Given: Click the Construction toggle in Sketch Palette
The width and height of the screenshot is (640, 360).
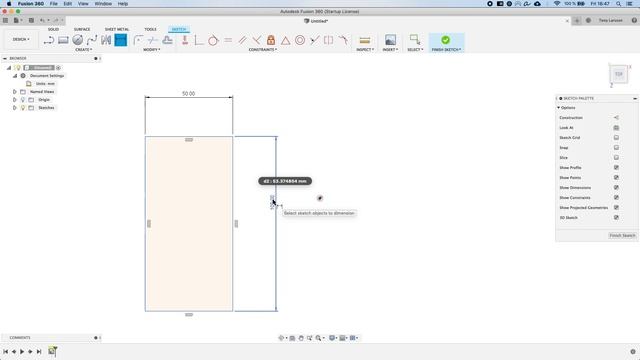Looking at the screenshot, I should click(x=616, y=118).
